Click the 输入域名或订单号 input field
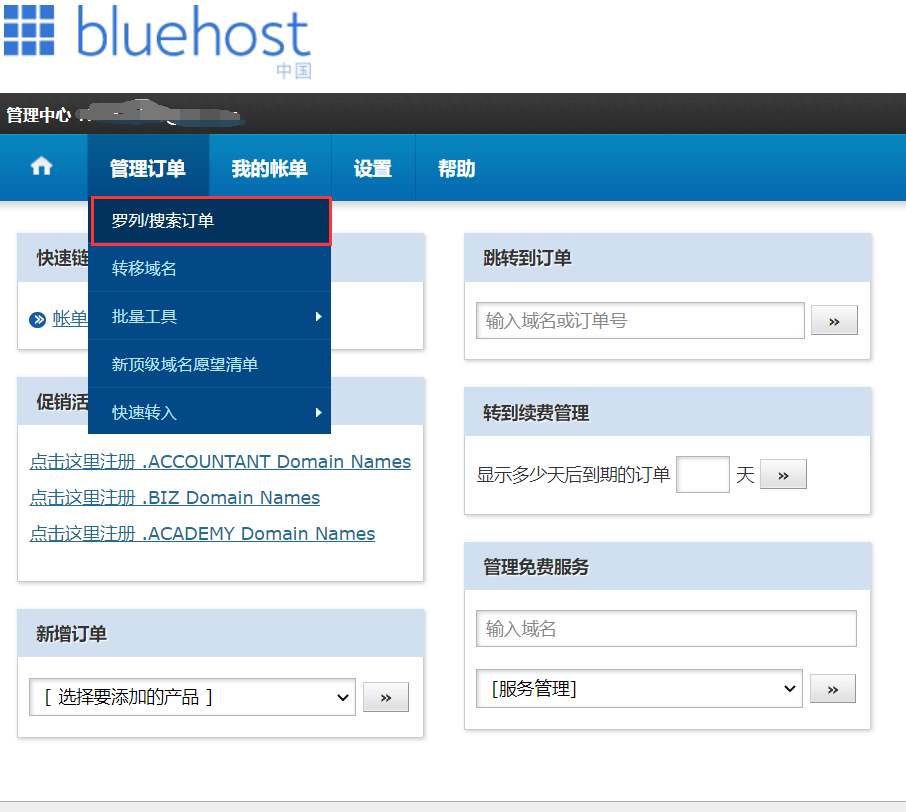 click(640, 321)
